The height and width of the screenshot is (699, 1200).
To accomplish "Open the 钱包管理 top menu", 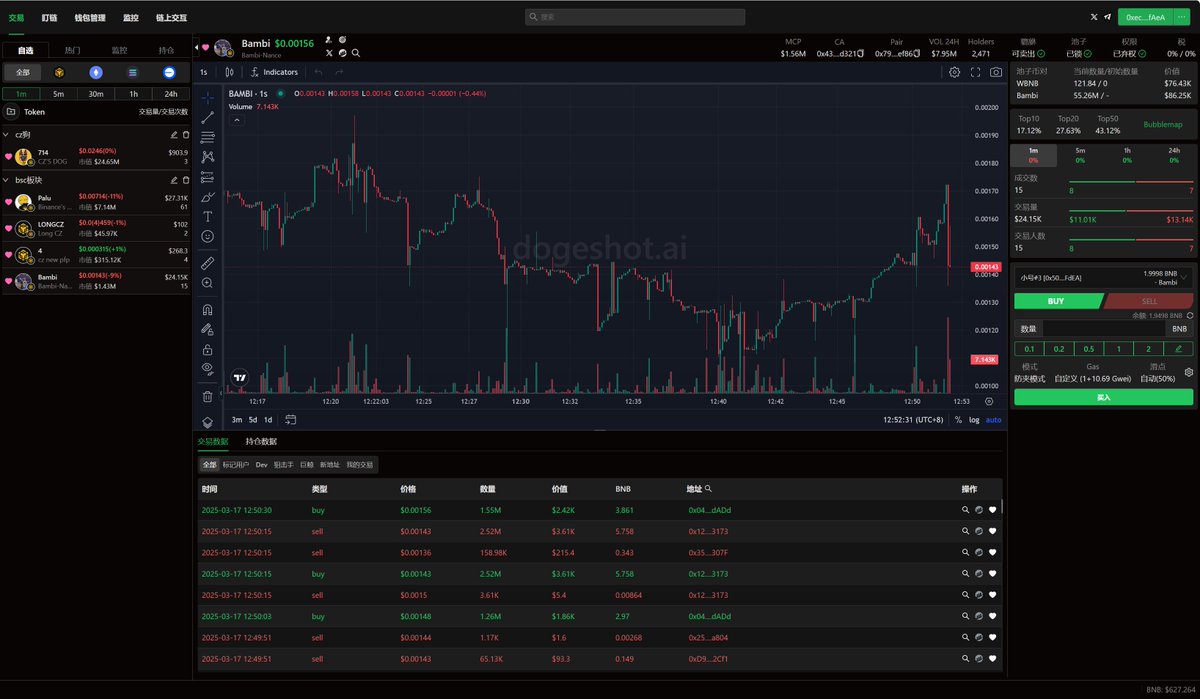I will pyautogui.click(x=90, y=17).
